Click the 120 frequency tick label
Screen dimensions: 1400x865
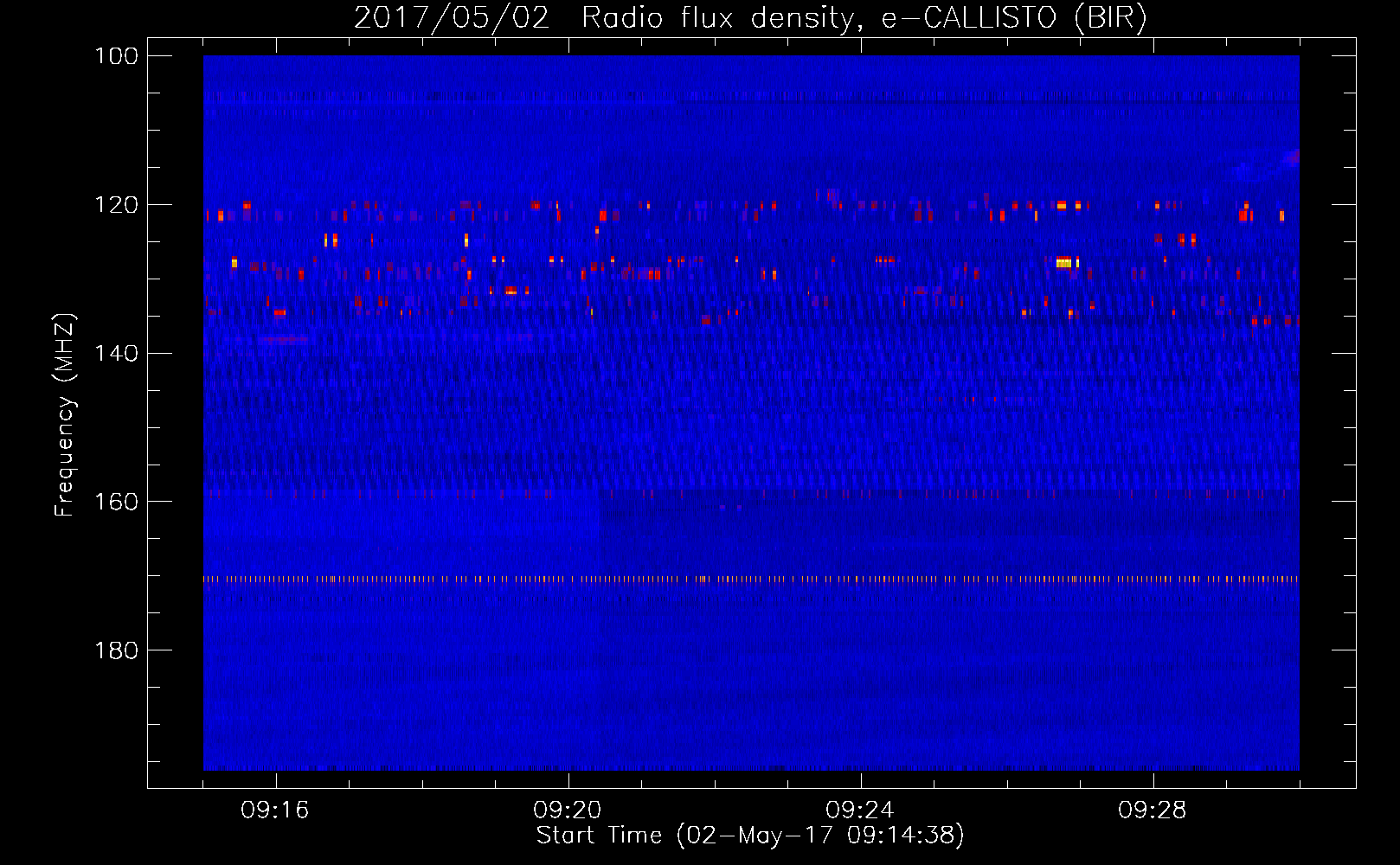coord(115,205)
